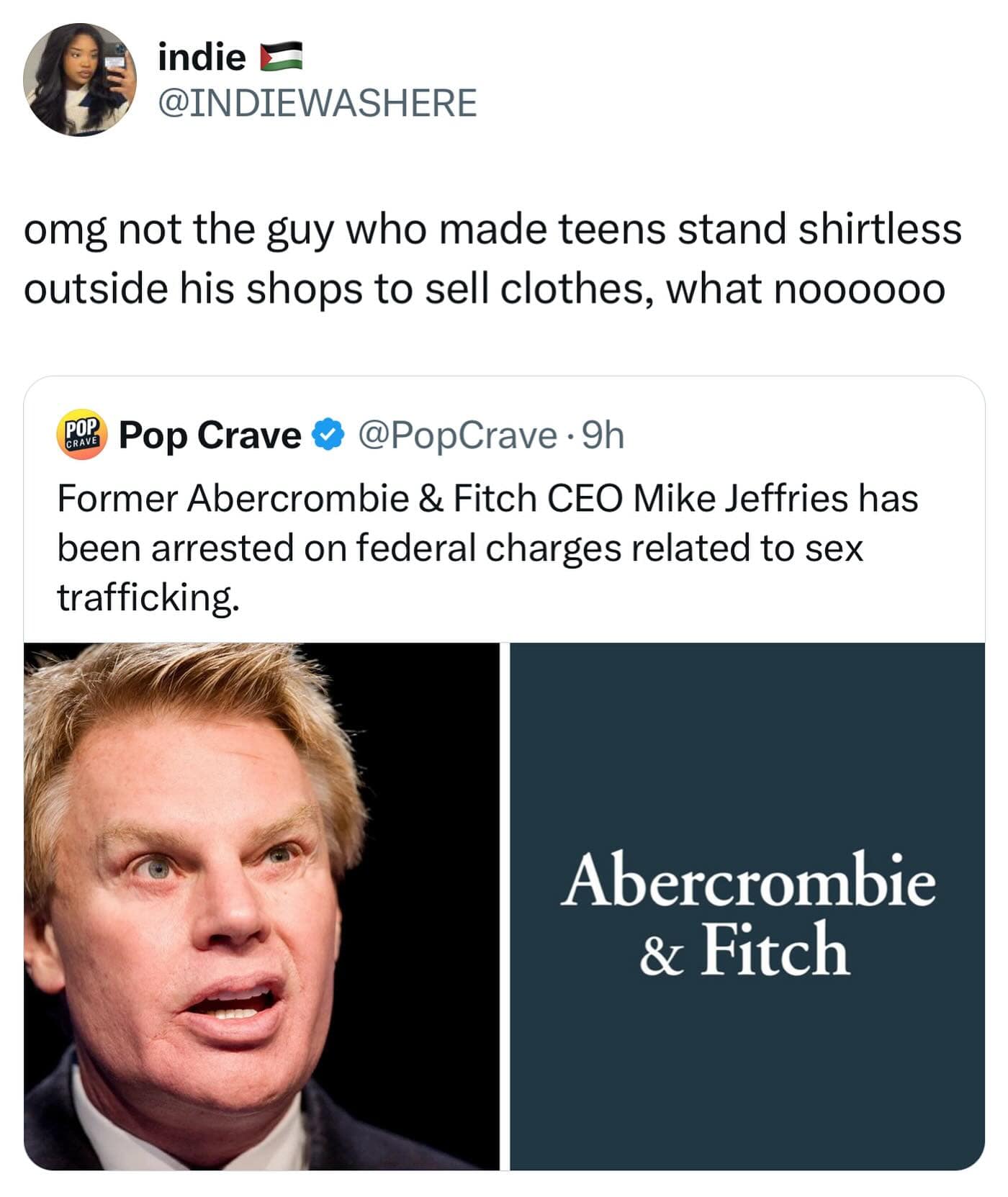Screen dimensions: 1008x1197
Task: Click "what noooooo" in indie's tweet
Action: [804, 289]
